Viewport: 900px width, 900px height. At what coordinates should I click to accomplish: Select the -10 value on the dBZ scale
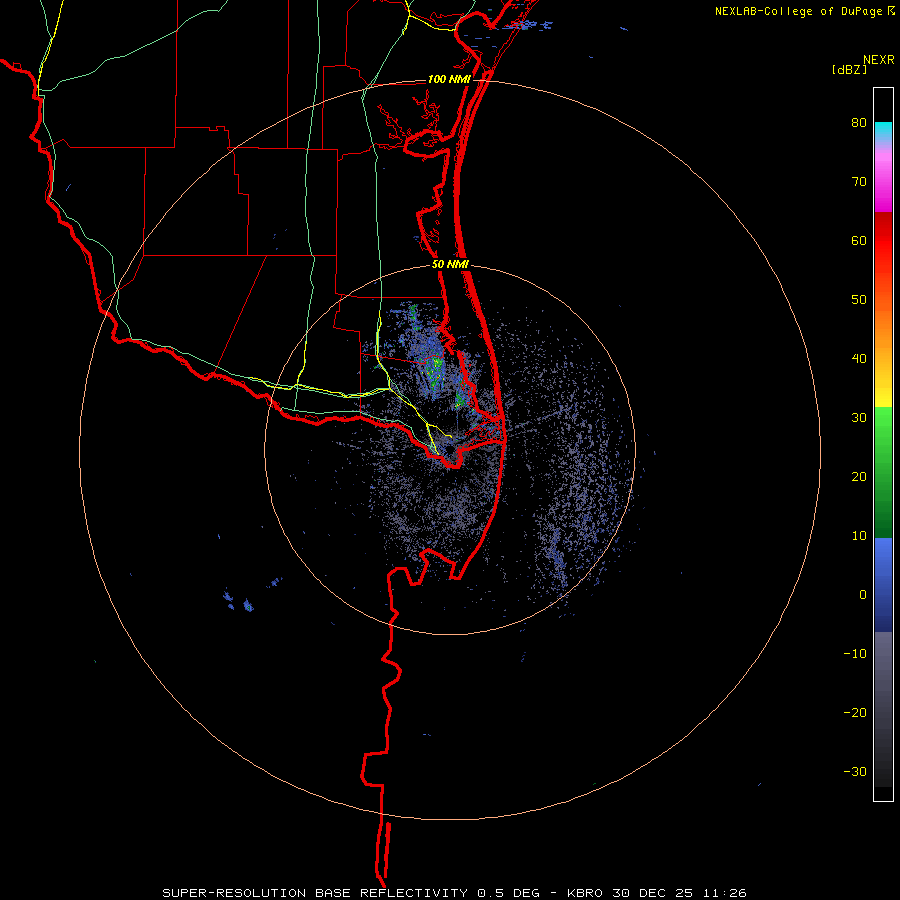[x=855, y=654]
